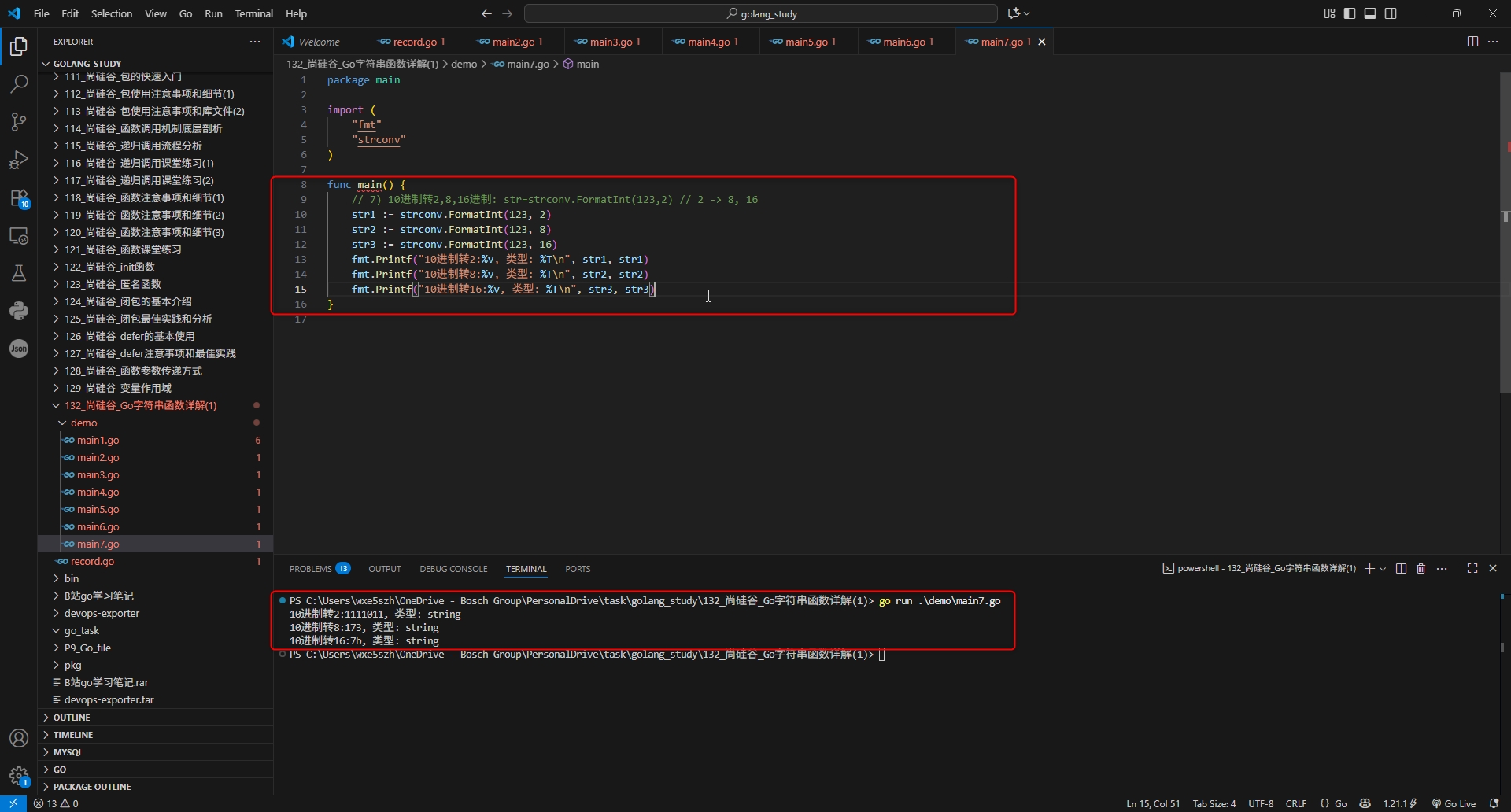1511x812 pixels.
Task: Show the problems count in the status bar
Action: [x=56, y=803]
